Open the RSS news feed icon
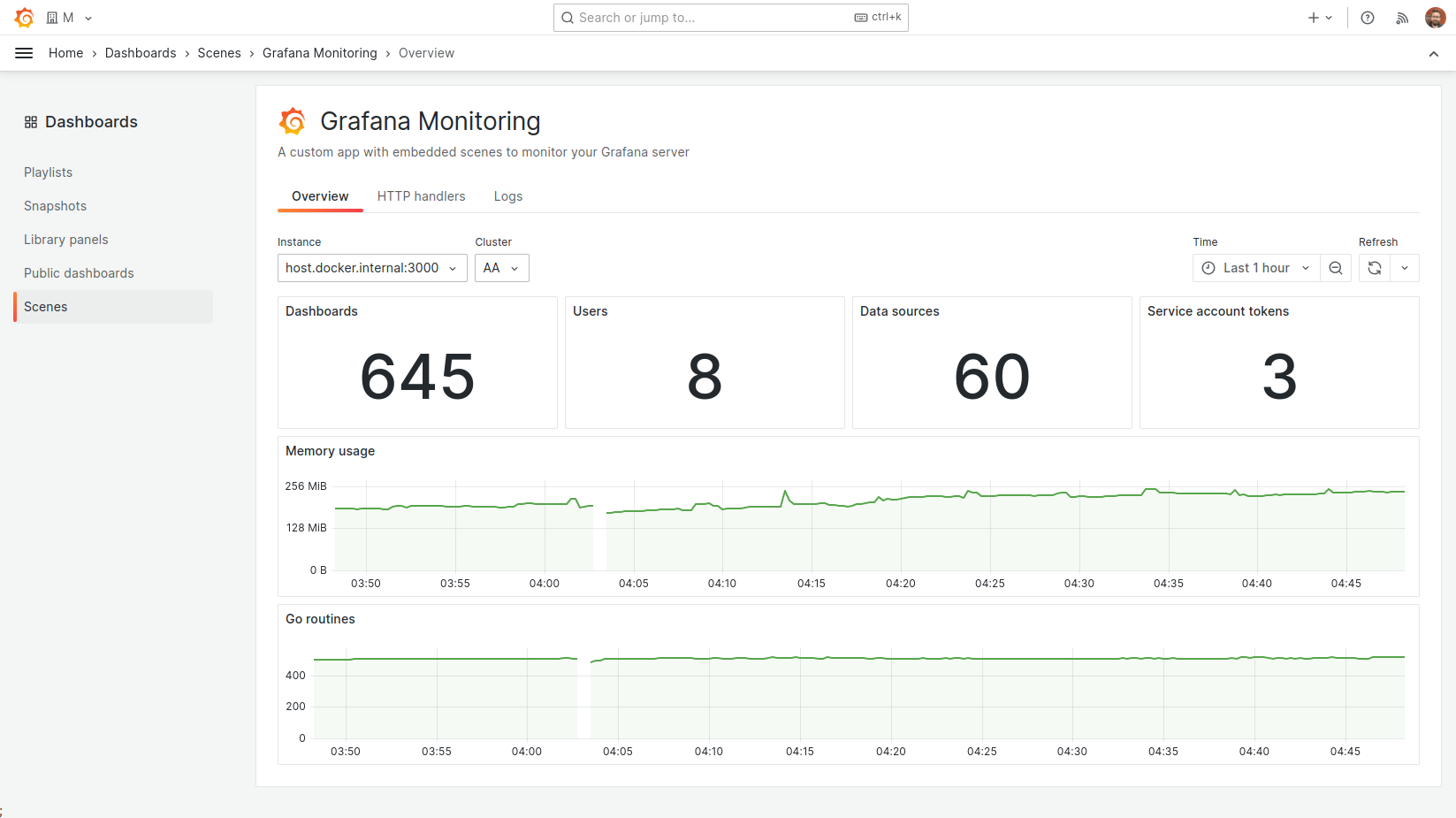This screenshot has height=818, width=1456. click(x=1401, y=17)
